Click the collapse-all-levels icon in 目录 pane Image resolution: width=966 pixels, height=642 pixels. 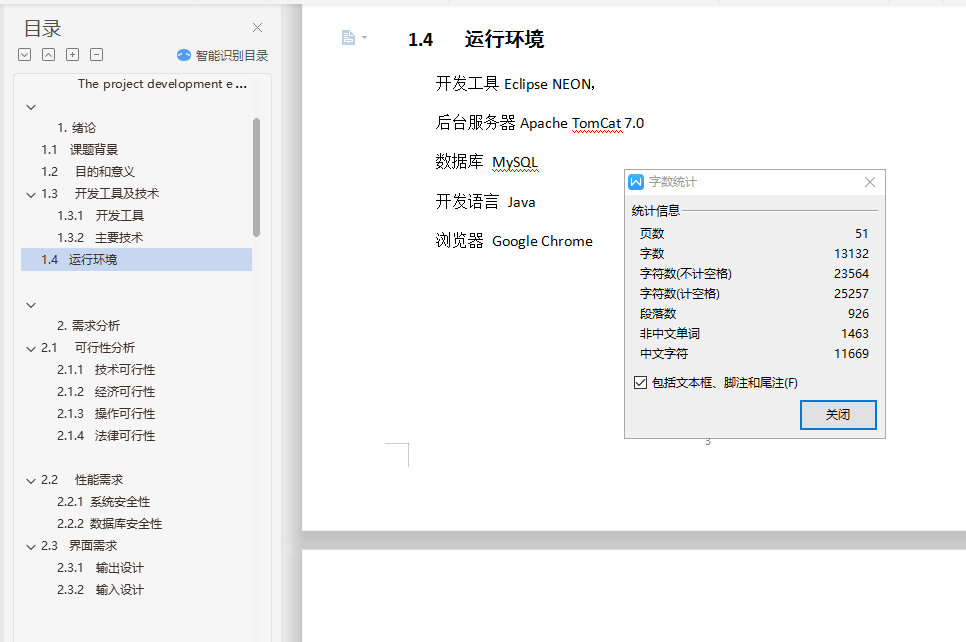point(49,55)
